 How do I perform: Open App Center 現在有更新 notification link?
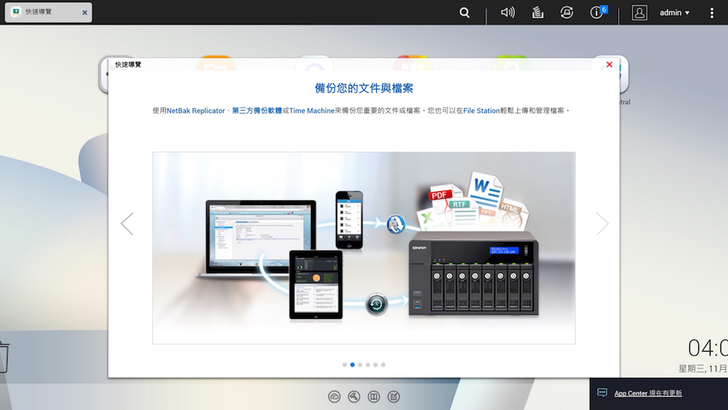[648, 393]
